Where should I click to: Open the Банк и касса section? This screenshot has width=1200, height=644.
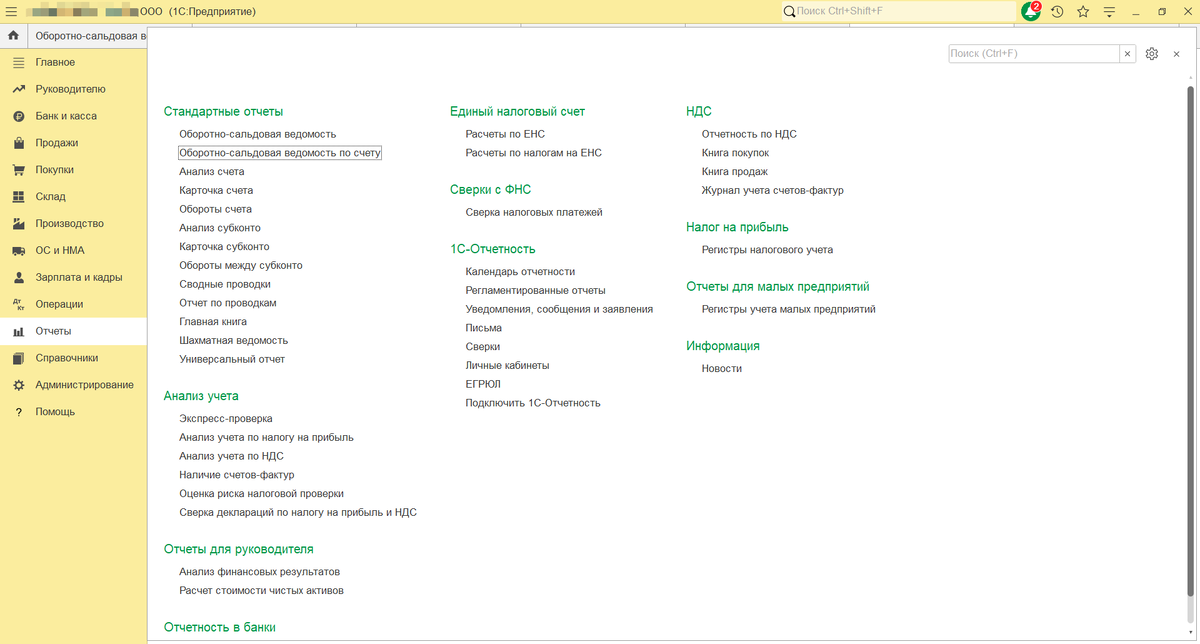[73, 116]
